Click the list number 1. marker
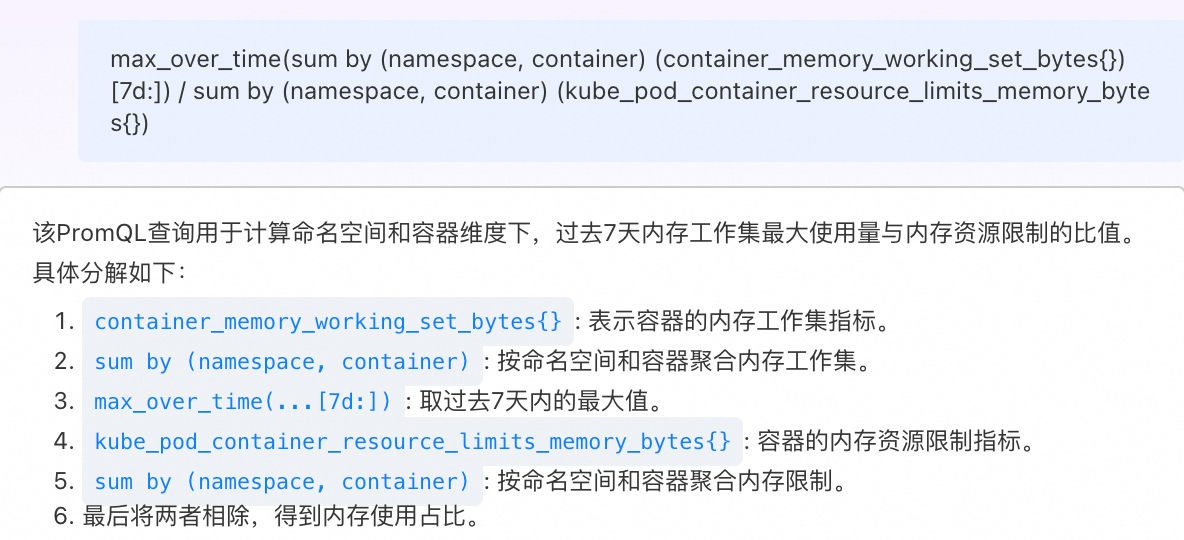Image resolution: width=1184 pixels, height=540 pixels. point(64,322)
